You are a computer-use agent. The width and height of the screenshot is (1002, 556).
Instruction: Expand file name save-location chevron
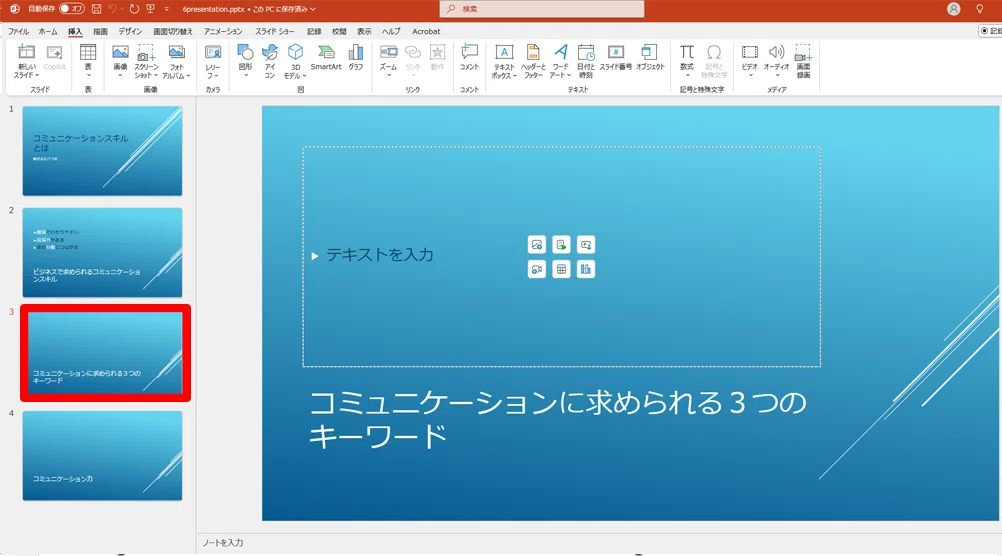coord(313,9)
